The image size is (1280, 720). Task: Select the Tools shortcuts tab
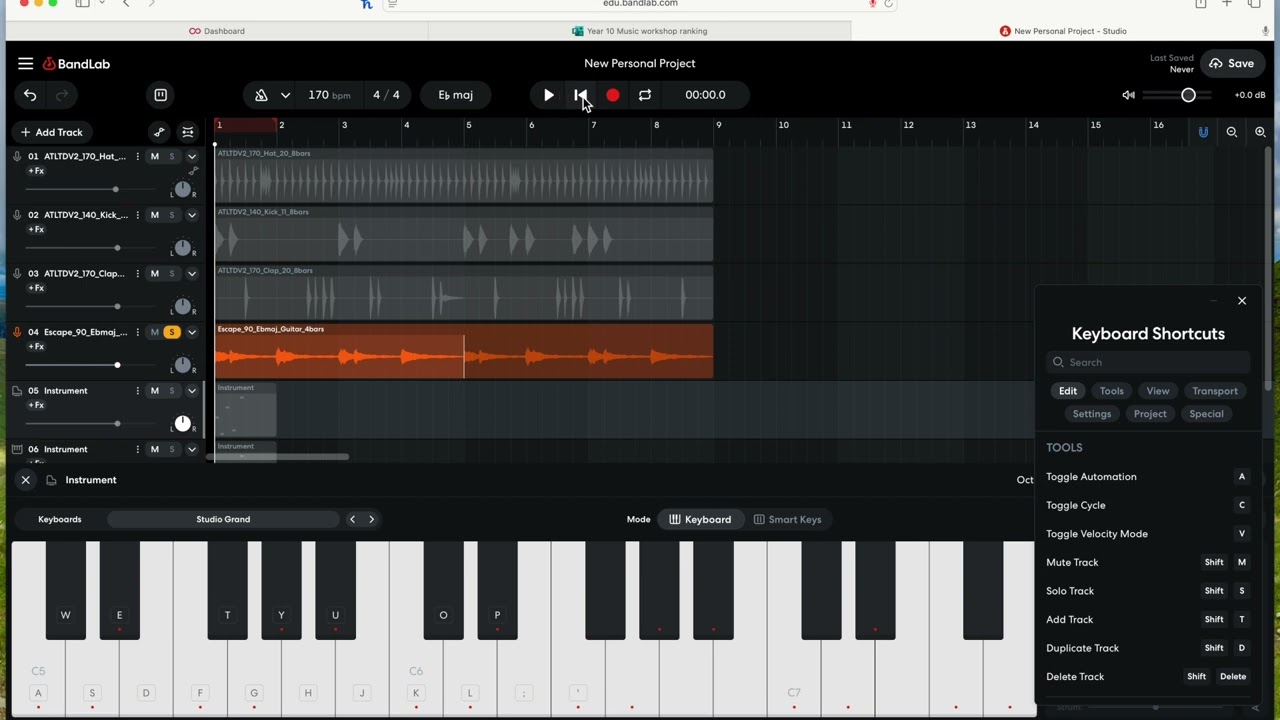point(1112,391)
